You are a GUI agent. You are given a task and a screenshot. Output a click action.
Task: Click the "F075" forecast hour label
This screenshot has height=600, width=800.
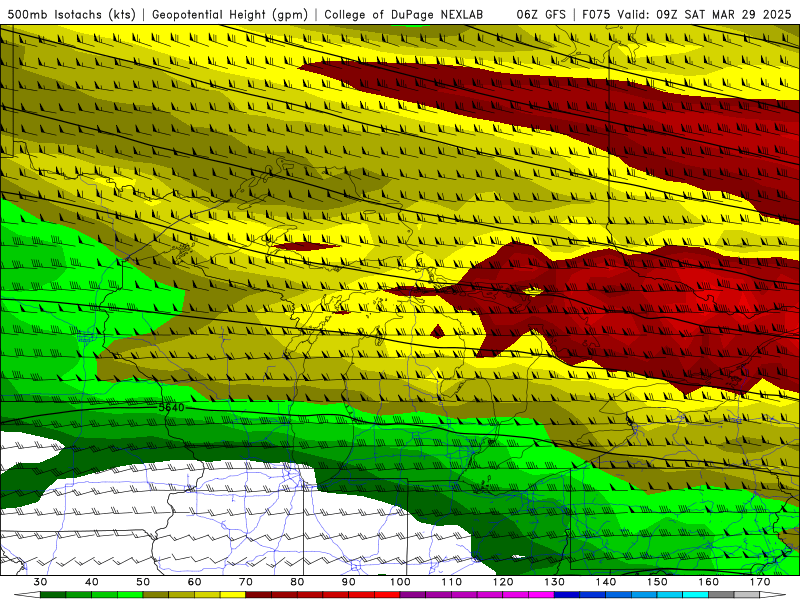596,14
